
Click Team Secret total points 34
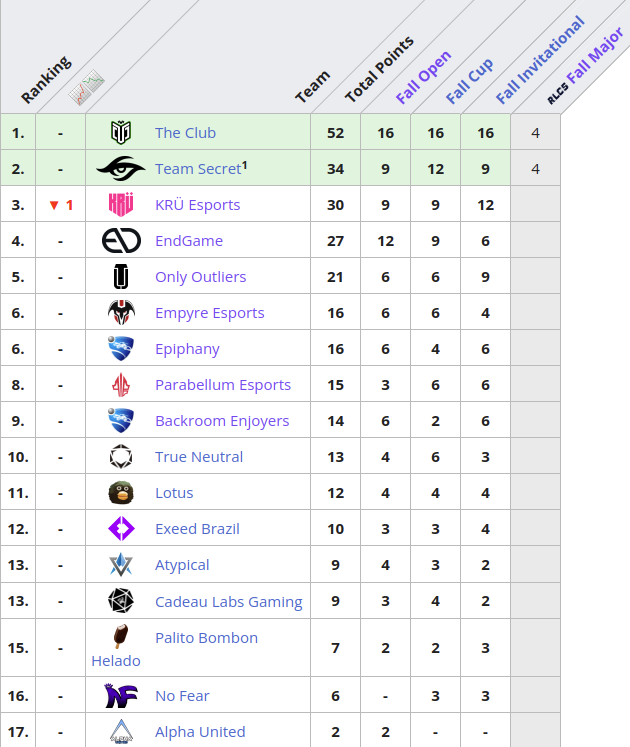point(335,169)
